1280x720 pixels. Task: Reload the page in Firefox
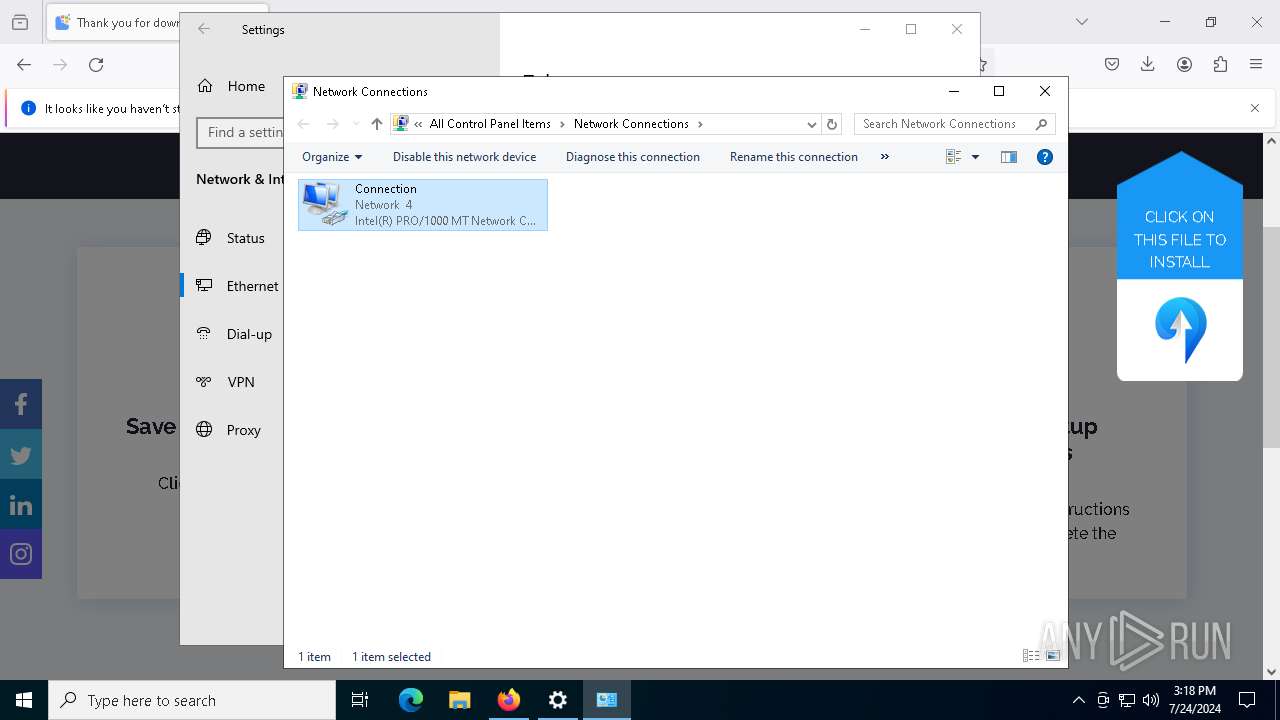(x=96, y=65)
